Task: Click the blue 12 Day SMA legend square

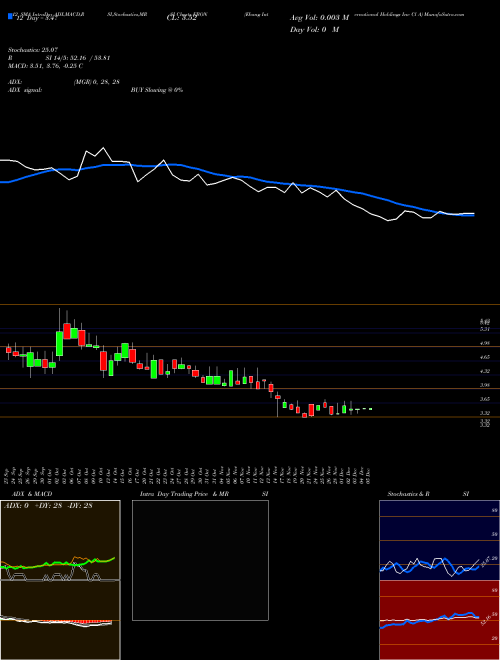Action: (x=11, y=17)
